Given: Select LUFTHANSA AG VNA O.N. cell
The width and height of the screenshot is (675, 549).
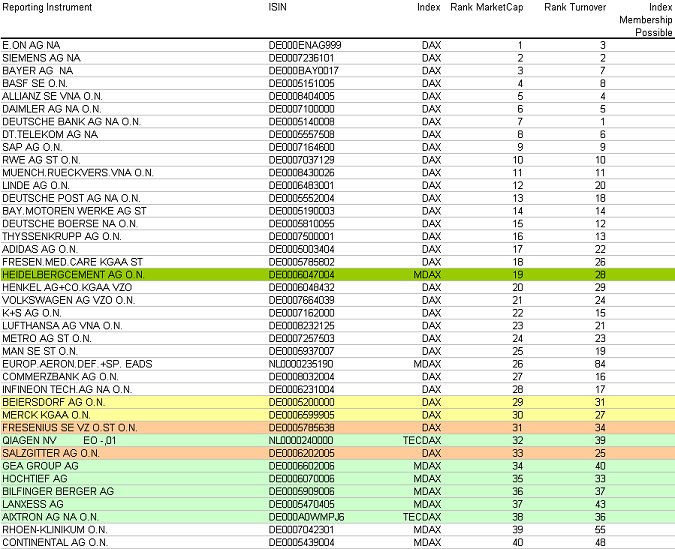Looking at the screenshot, I should [62, 326].
